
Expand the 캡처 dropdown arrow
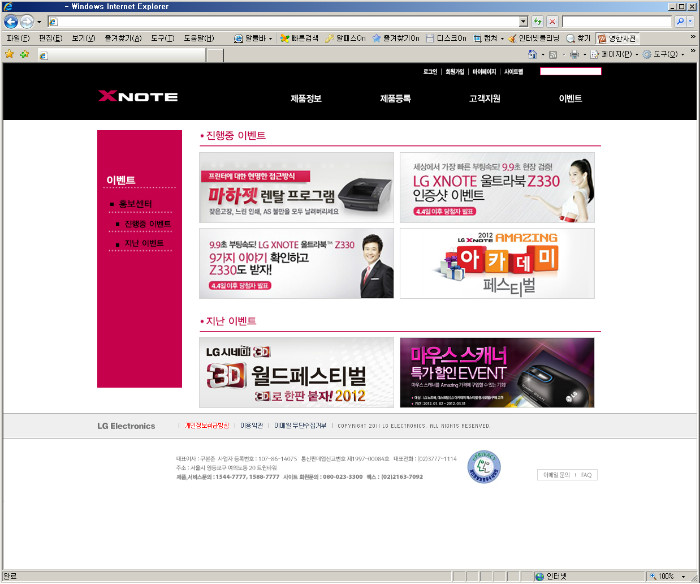tap(502, 39)
